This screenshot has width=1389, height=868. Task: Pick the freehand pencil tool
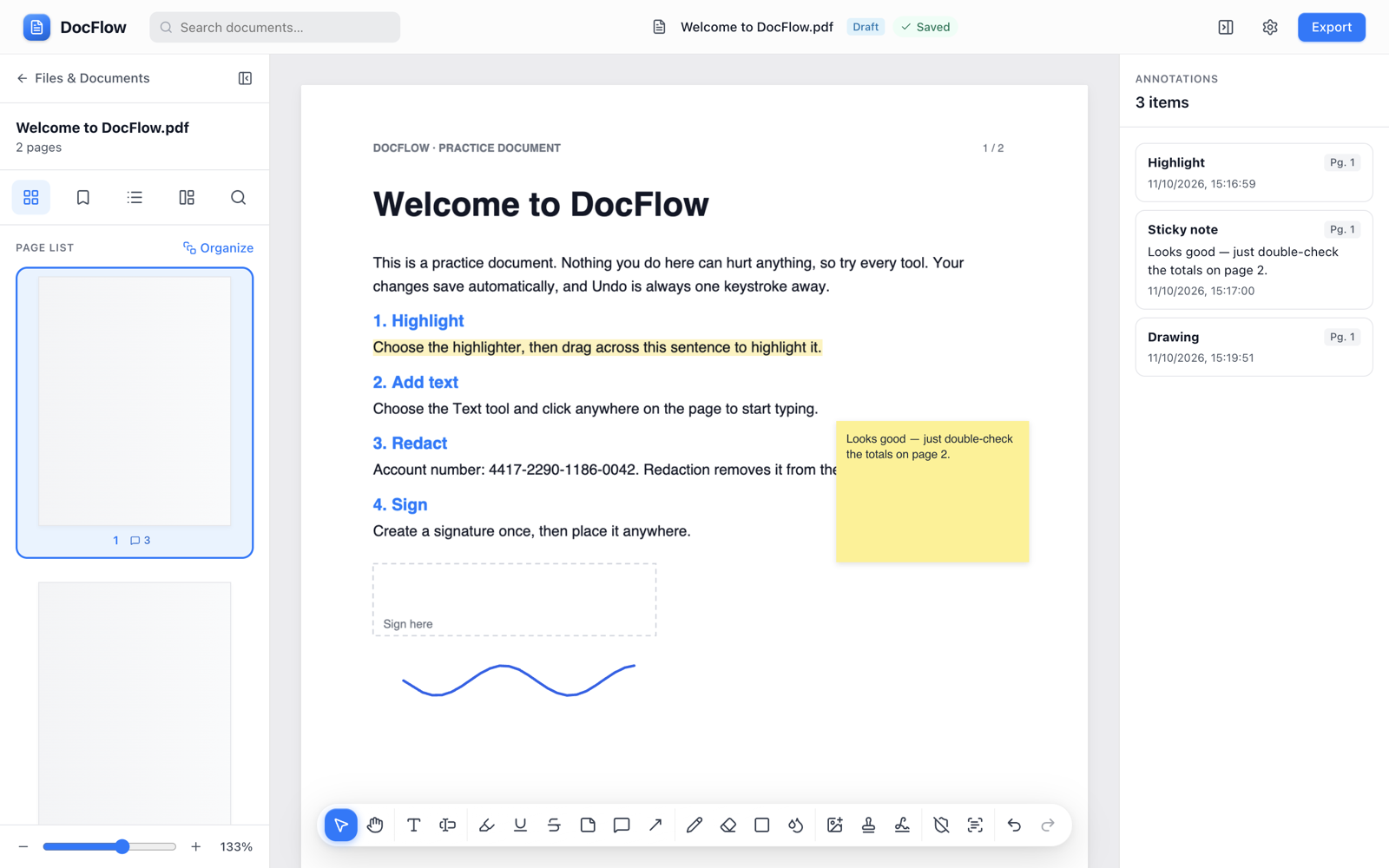tap(694, 825)
